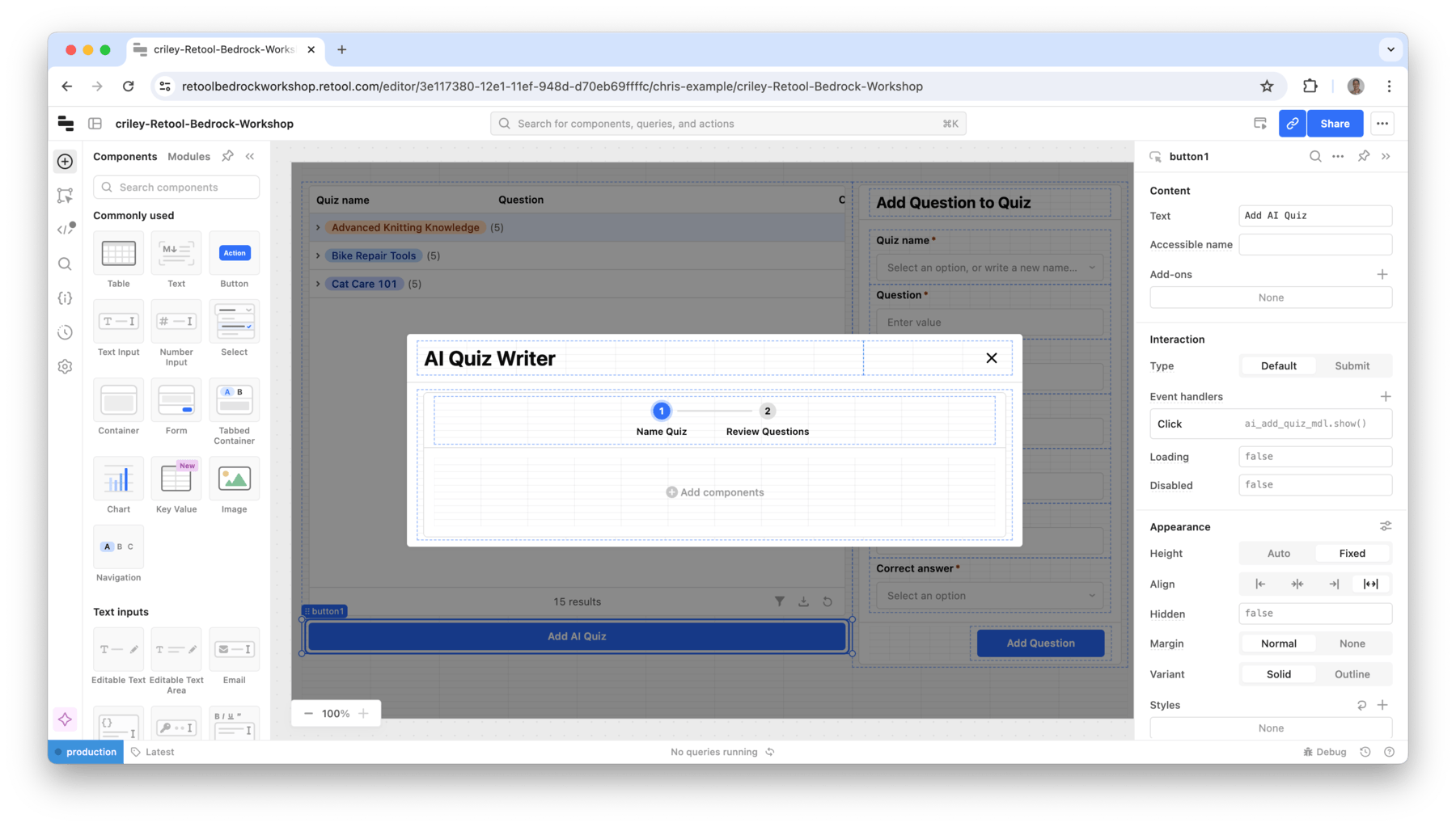Open the AI sparkle icon at sidebar bottom
This screenshot has height=827, width=1456.
[66, 719]
